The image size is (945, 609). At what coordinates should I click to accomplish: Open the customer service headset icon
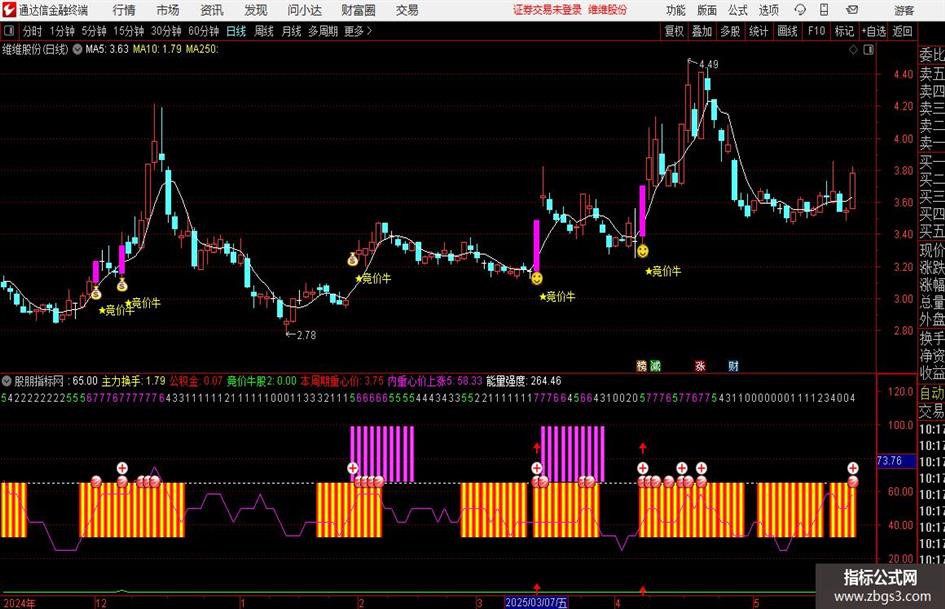pyautogui.click(x=800, y=10)
